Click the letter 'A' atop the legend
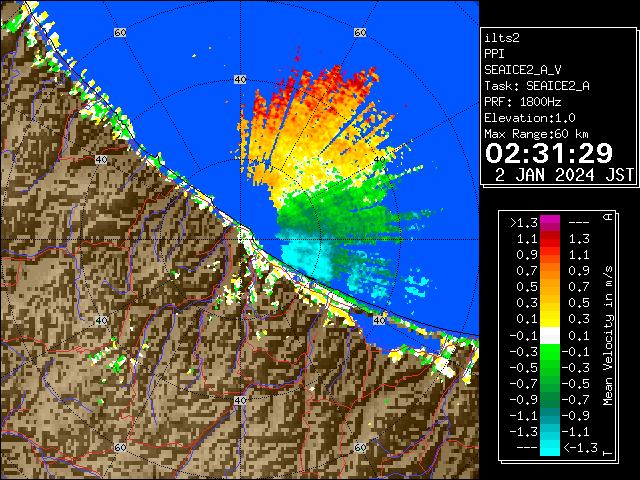The image size is (640, 480). point(608,216)
